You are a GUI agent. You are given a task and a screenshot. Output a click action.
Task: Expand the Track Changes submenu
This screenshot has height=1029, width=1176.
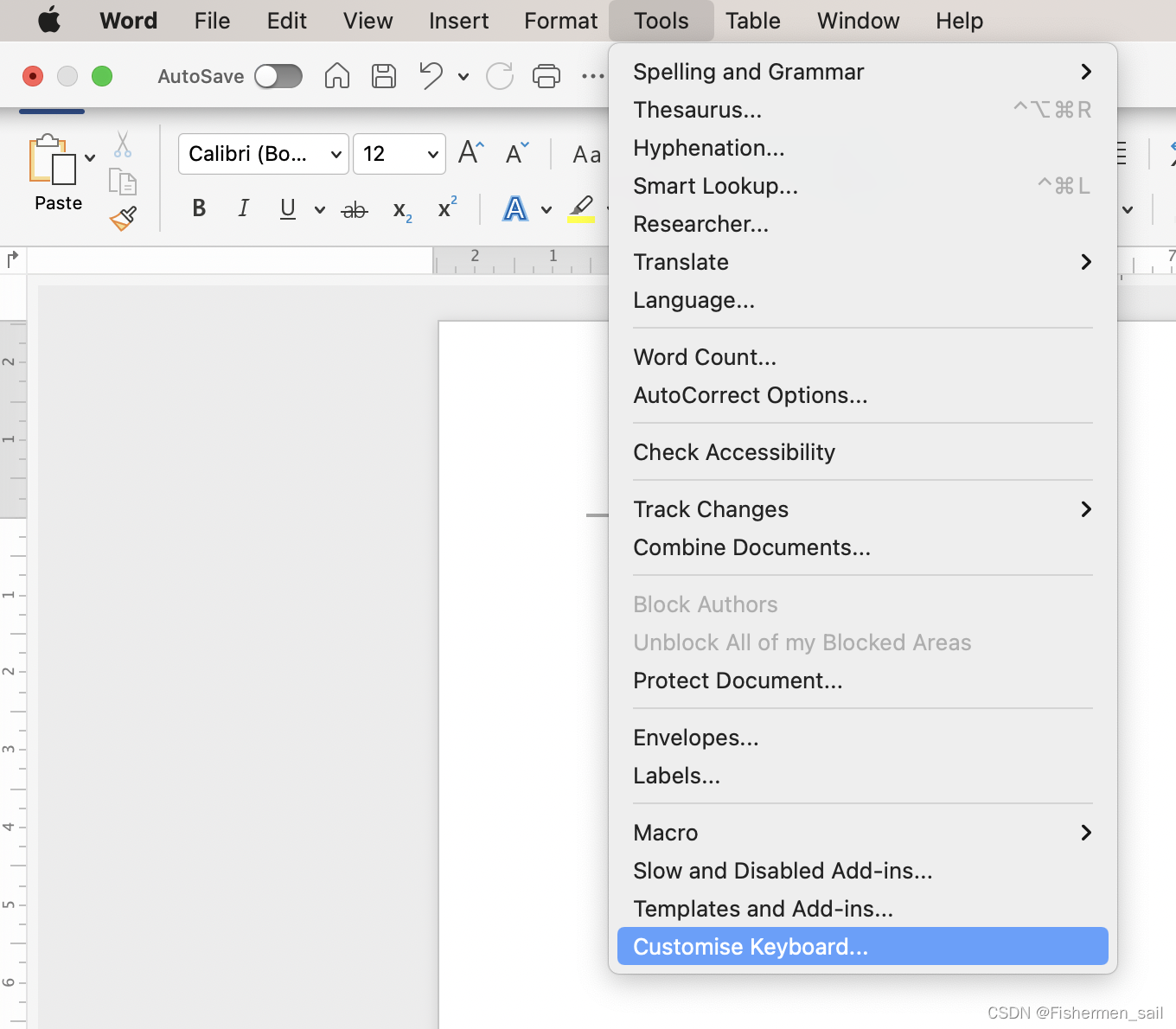point(863,509)
